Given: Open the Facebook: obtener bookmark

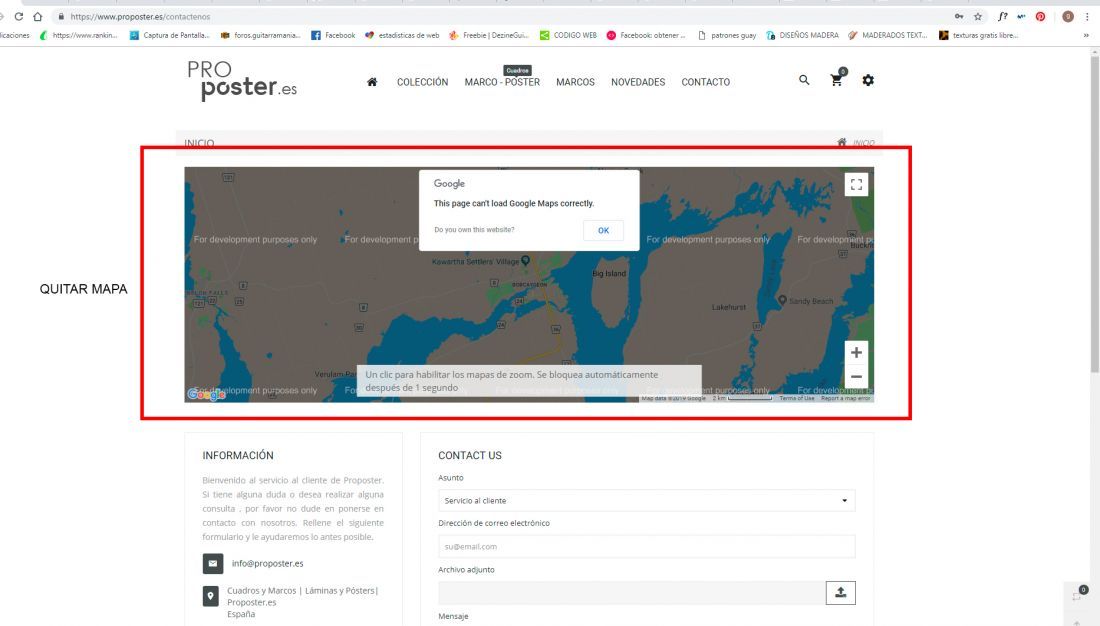Looking at the screenshot, I should [646, 35].
